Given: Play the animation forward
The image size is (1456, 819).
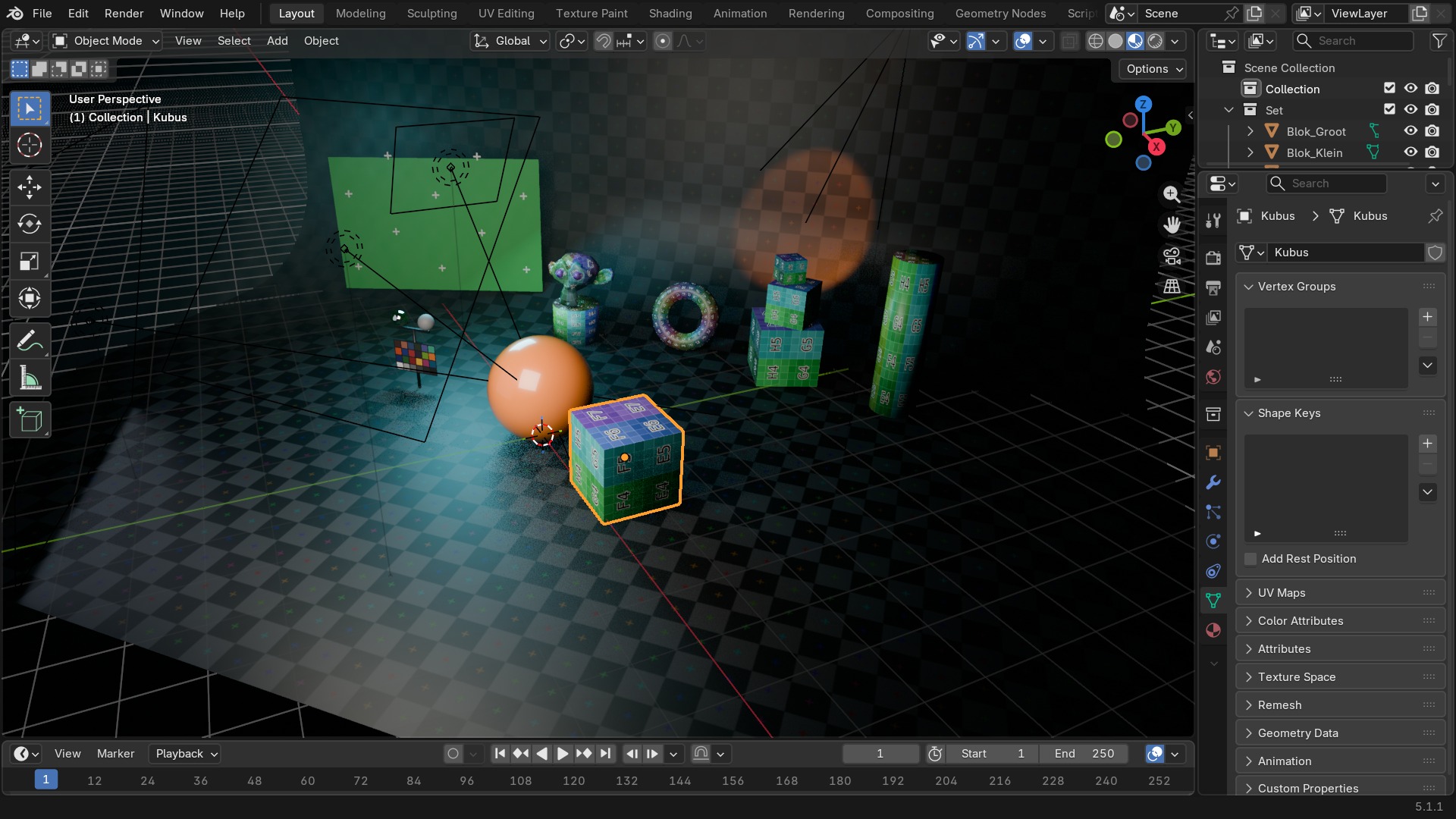Looking at the screenshot, I should [563, 754].
